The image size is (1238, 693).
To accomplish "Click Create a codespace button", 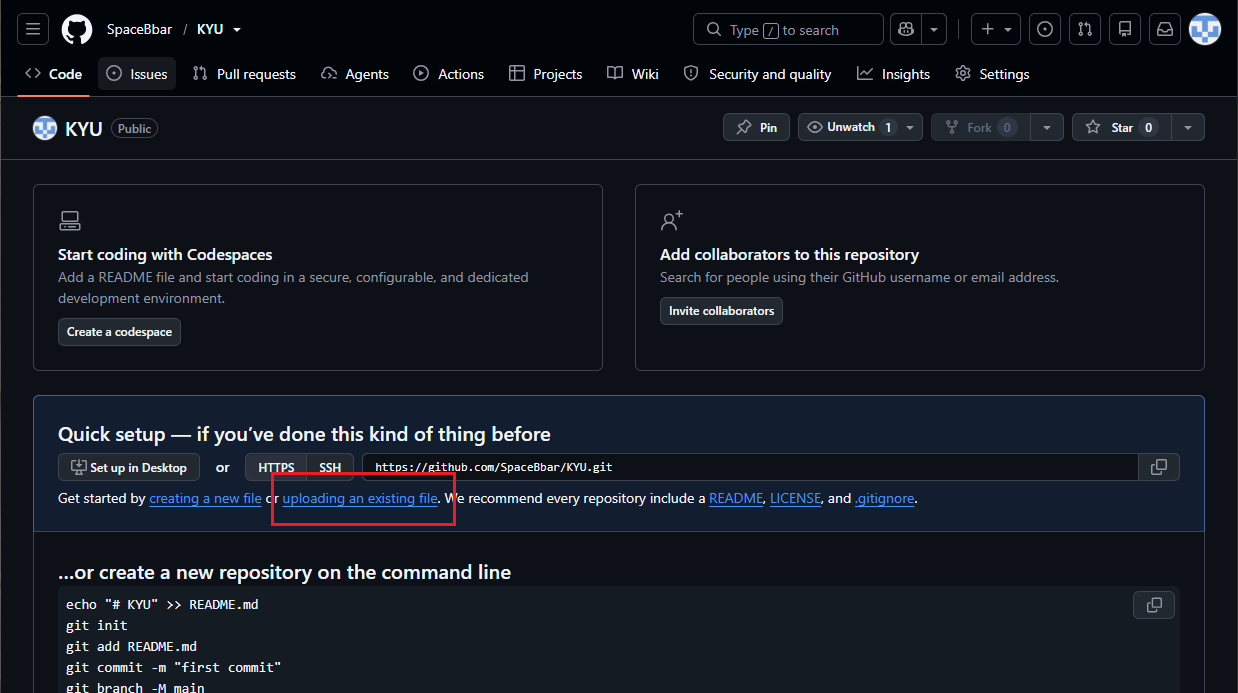I will coord(119,332).
